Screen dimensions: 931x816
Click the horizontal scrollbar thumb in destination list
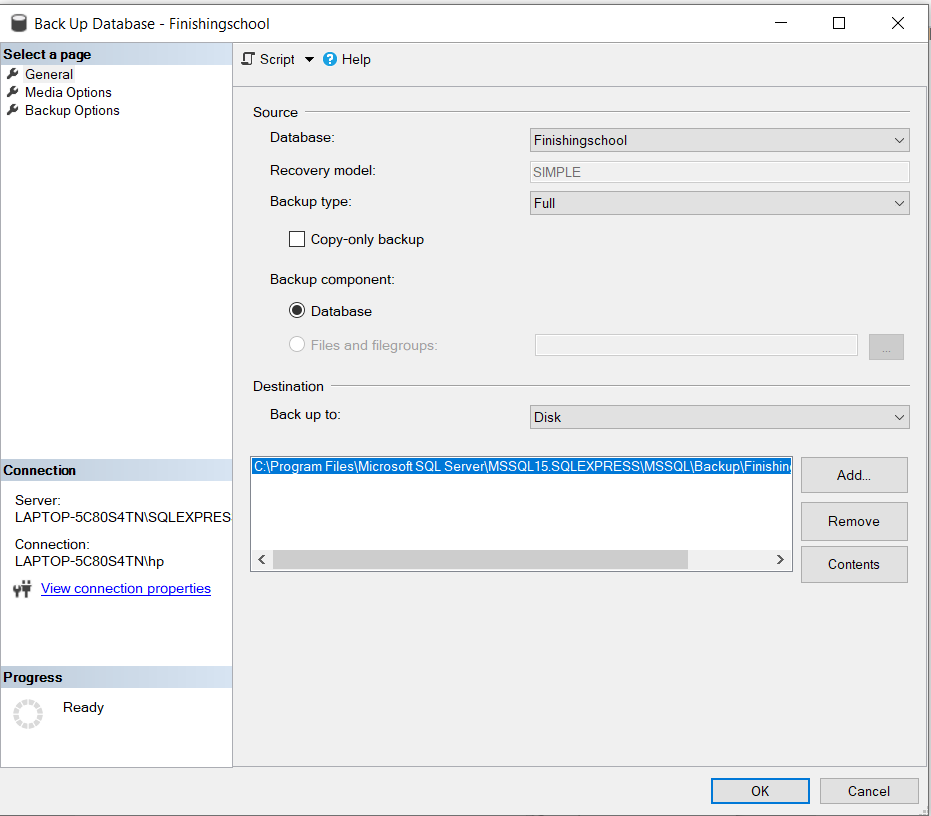[480, 559]
